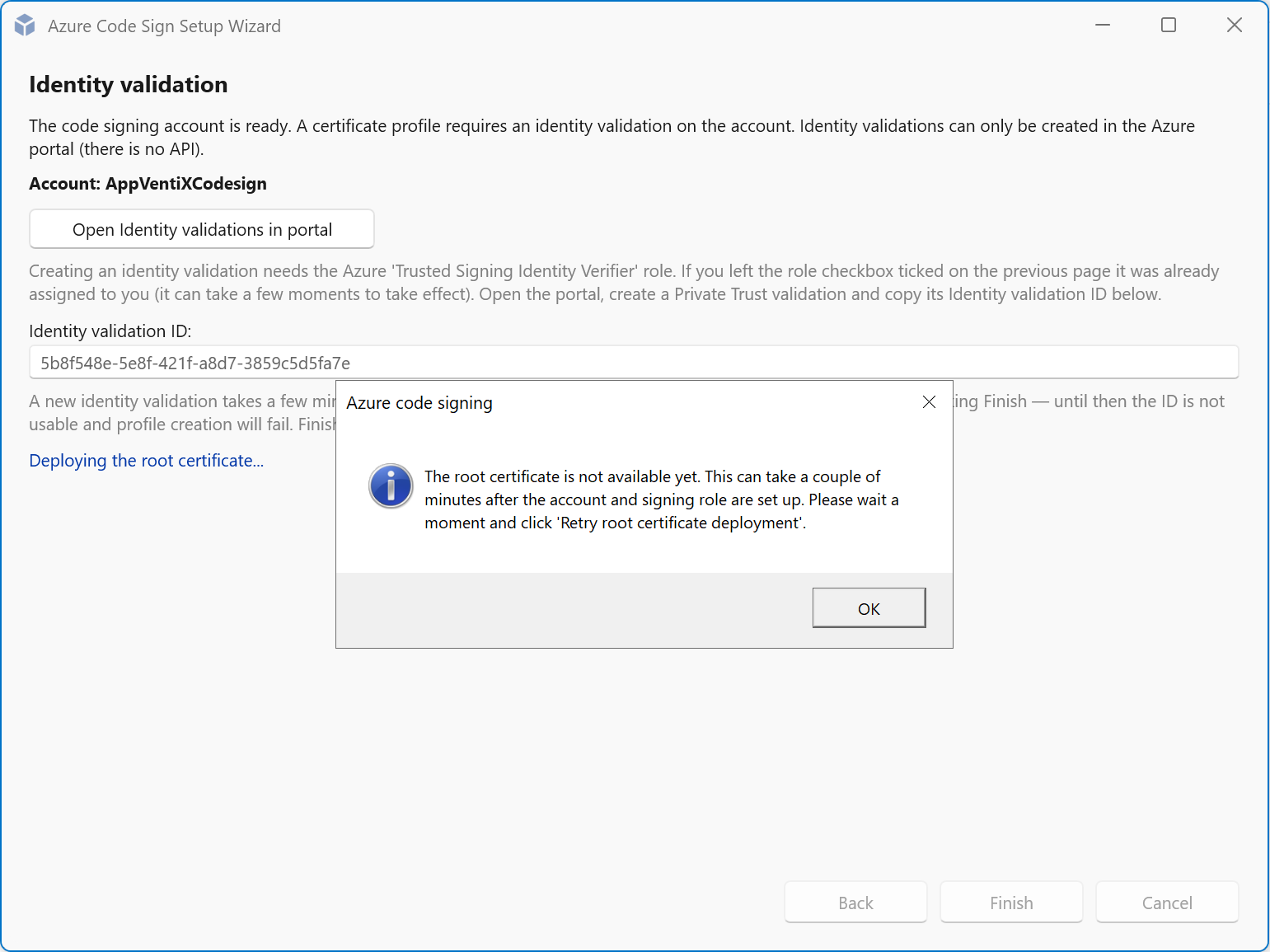
Task: Cancel the setup wizard
Action: click(x=1167, y=903)
